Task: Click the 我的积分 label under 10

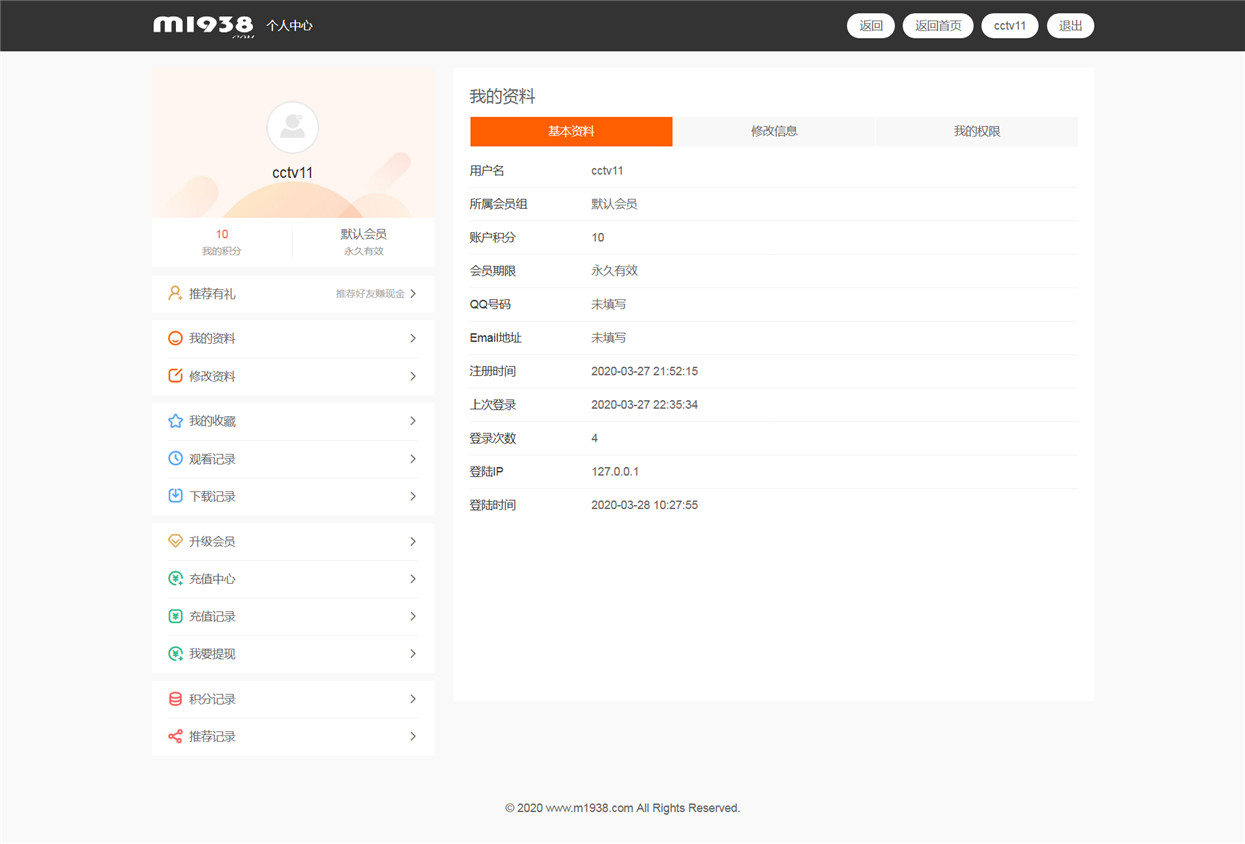Action: pos(222,251)
